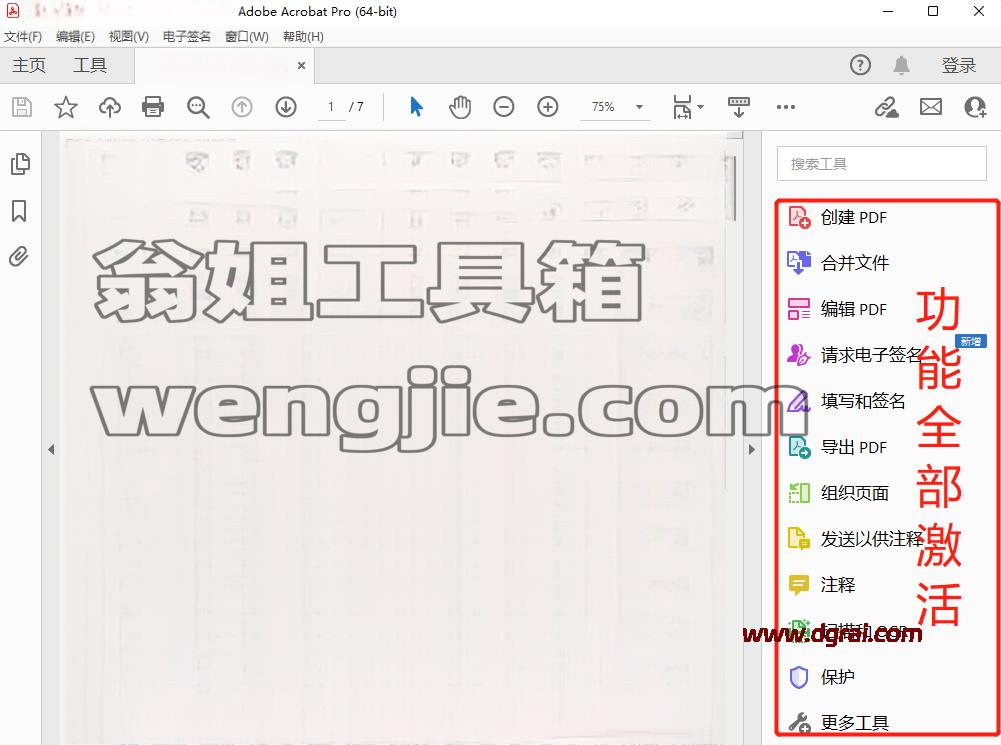Screen dimensions: 1001x745
Task: Open the 窗口(W) menu
Action: click(x=246, y=36)
